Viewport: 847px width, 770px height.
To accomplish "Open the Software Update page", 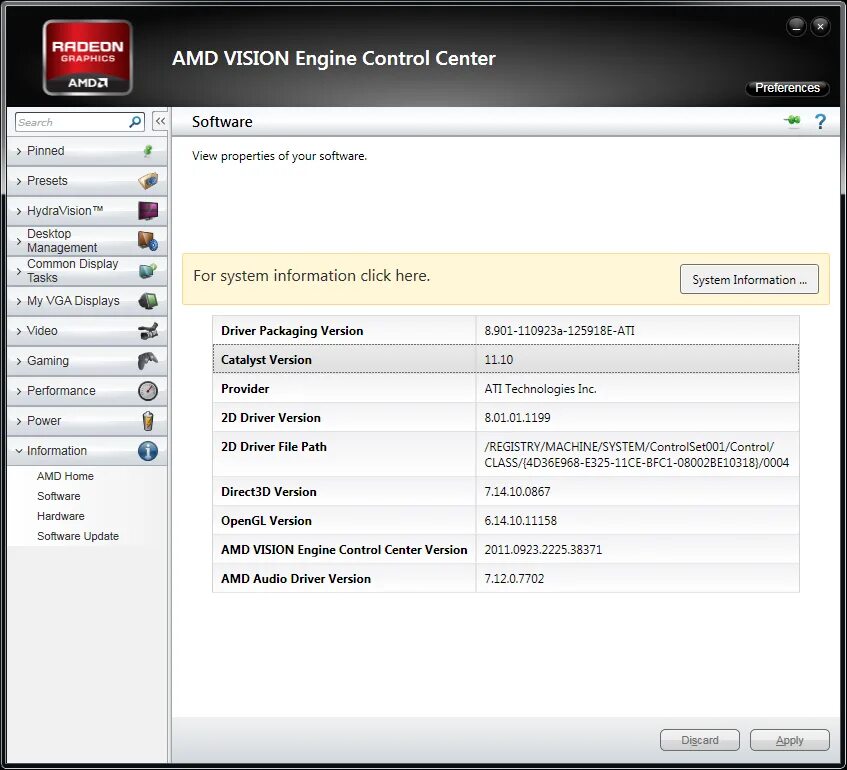I will tap(78, 536).
